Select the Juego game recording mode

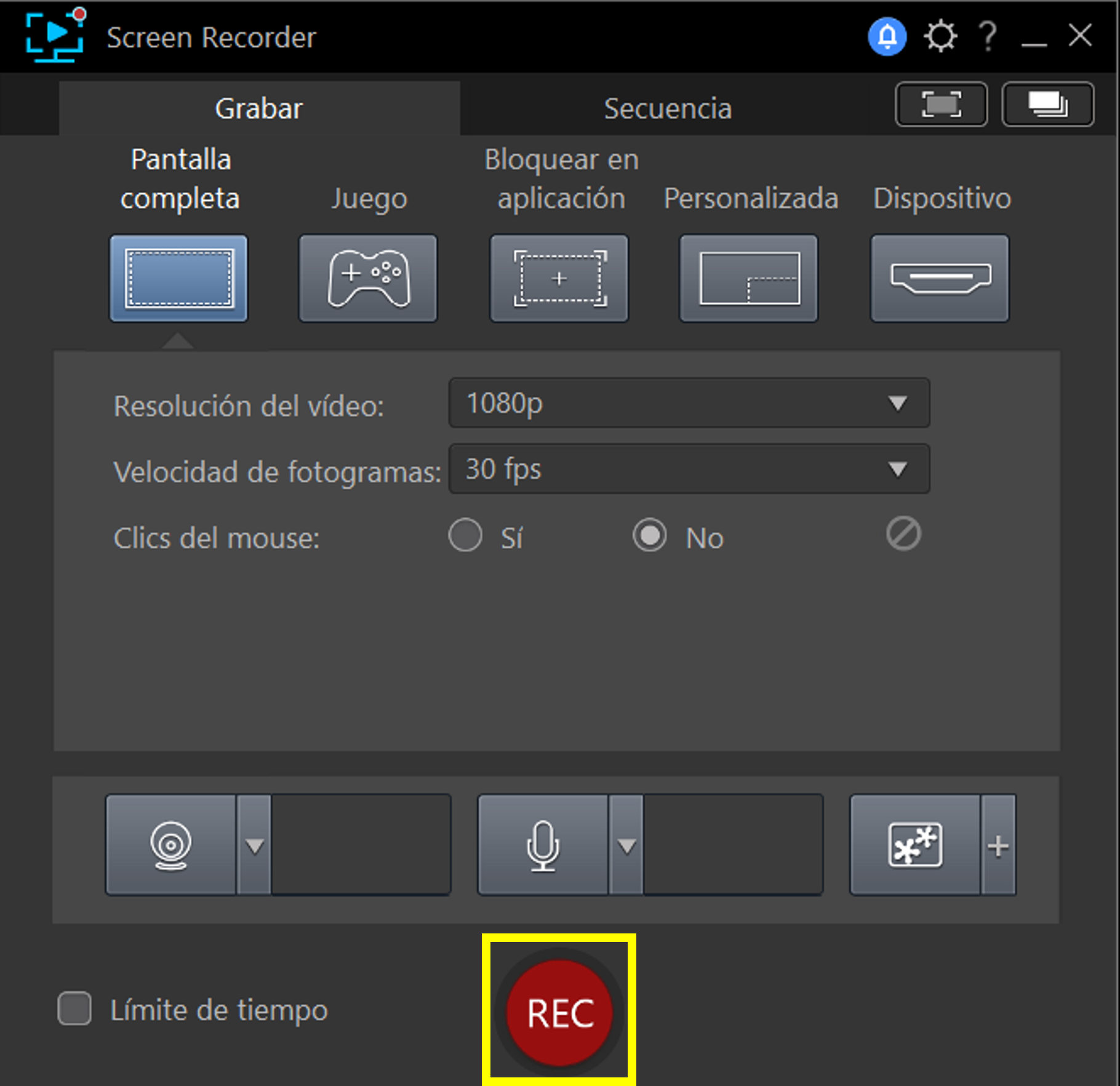[x=368, y=278]
